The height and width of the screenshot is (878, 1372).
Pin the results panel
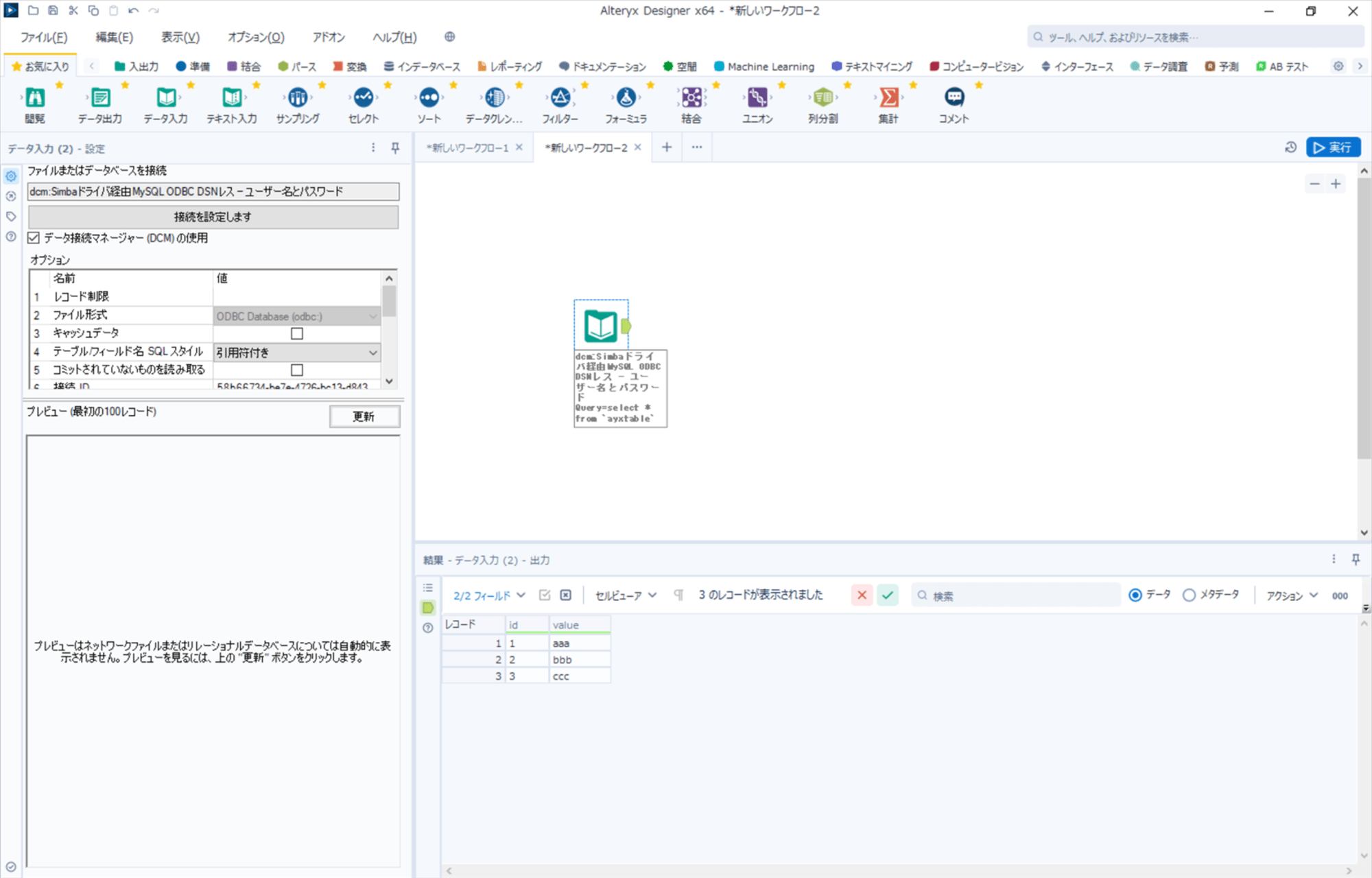pyautogui.click(x=1356, y=560)
